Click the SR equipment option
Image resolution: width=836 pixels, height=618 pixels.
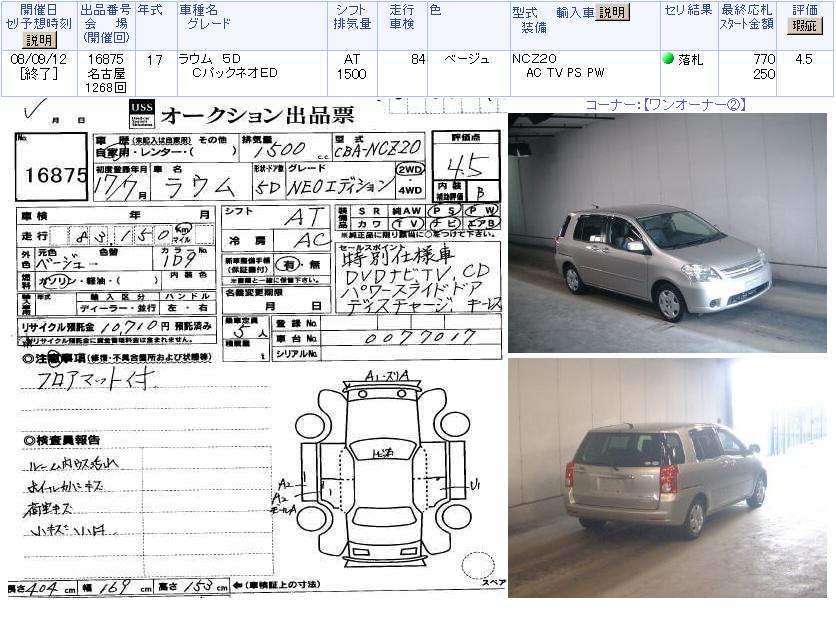point(369,211)
